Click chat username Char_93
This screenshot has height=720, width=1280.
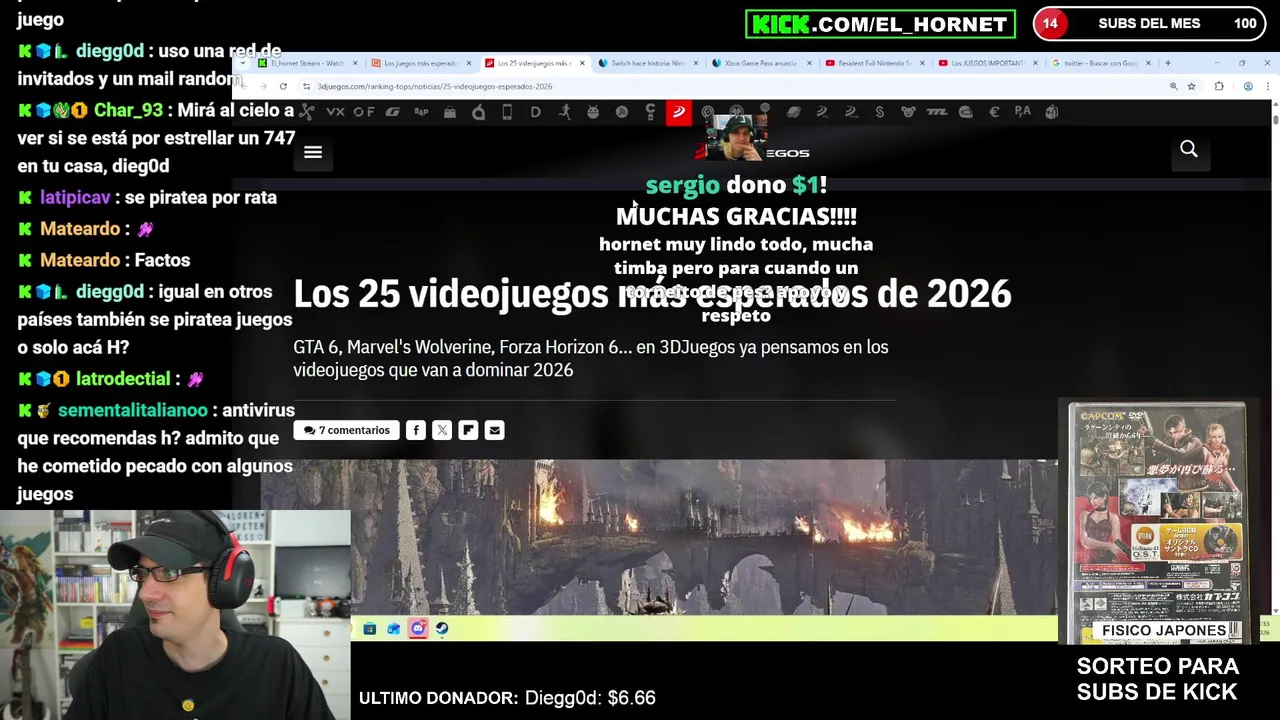coord(128,111)
